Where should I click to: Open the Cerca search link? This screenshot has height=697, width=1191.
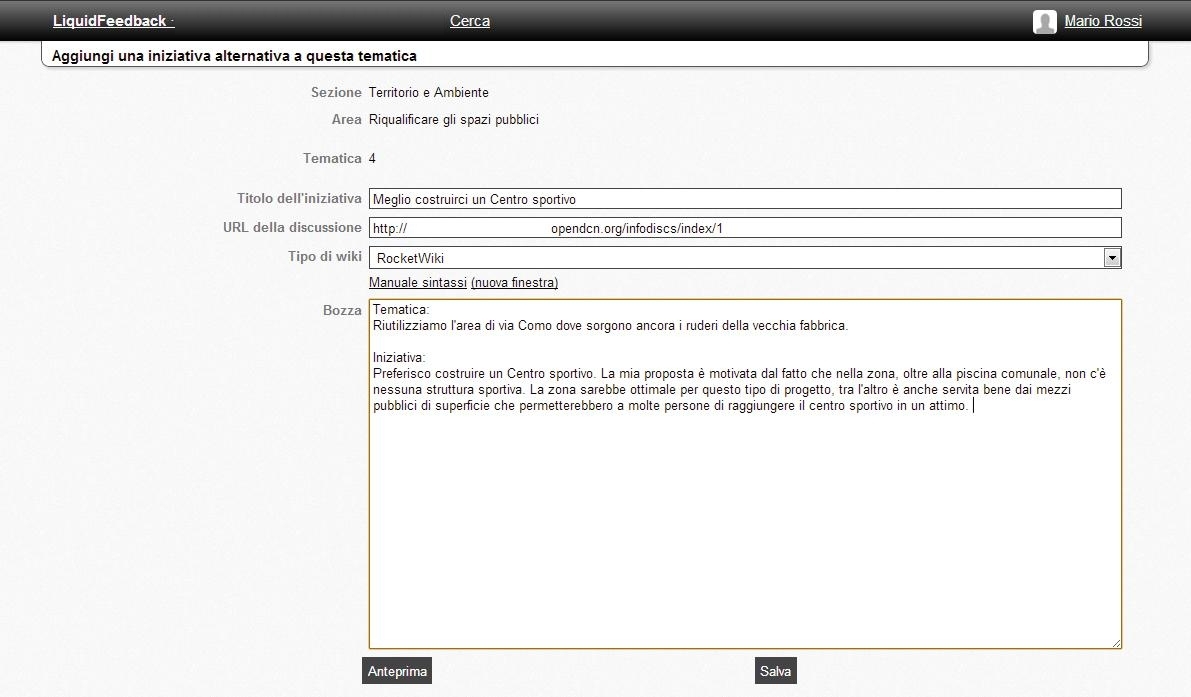[x=470, y=21]
